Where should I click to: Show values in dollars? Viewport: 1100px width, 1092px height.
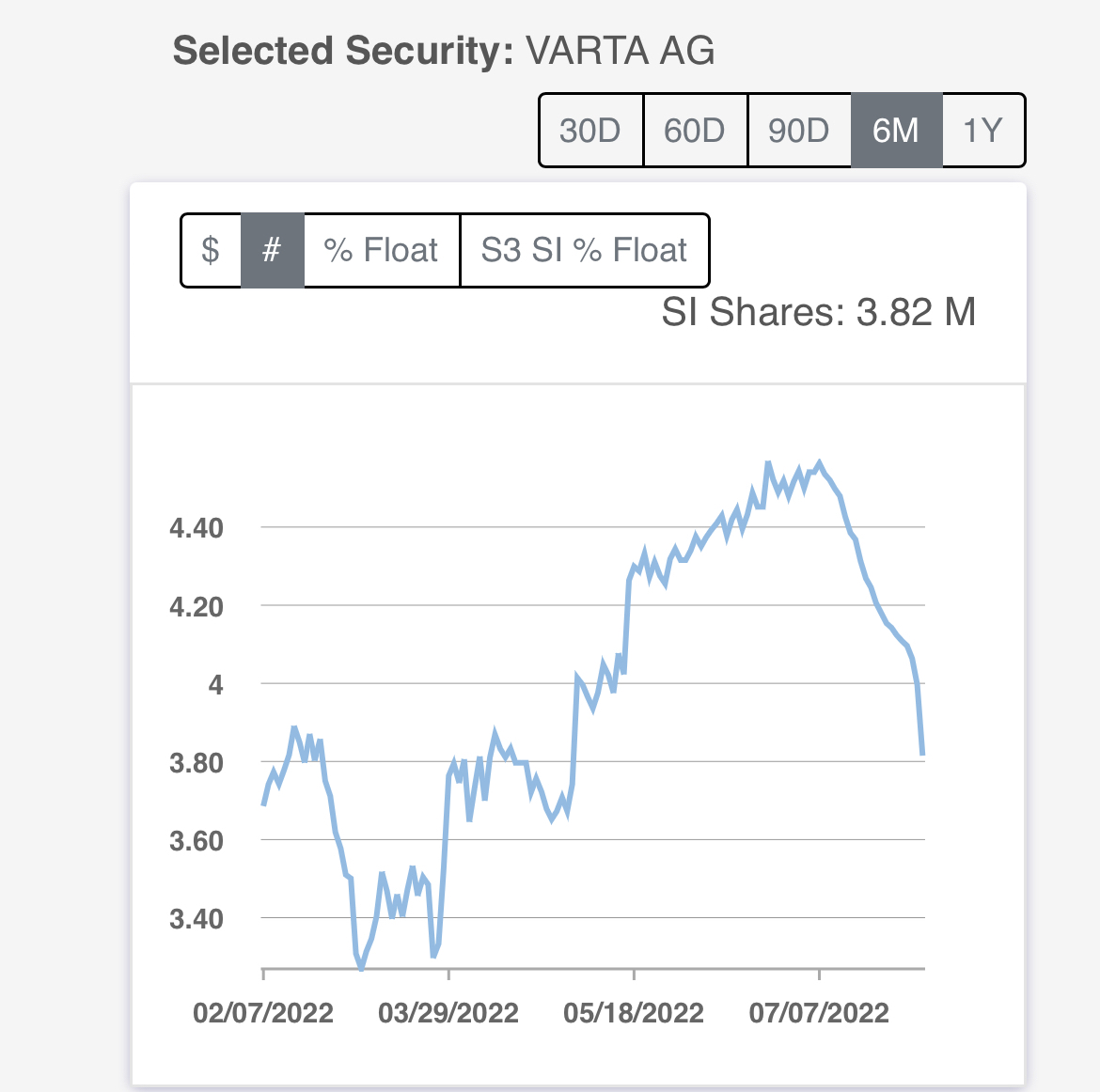[211, 250]
